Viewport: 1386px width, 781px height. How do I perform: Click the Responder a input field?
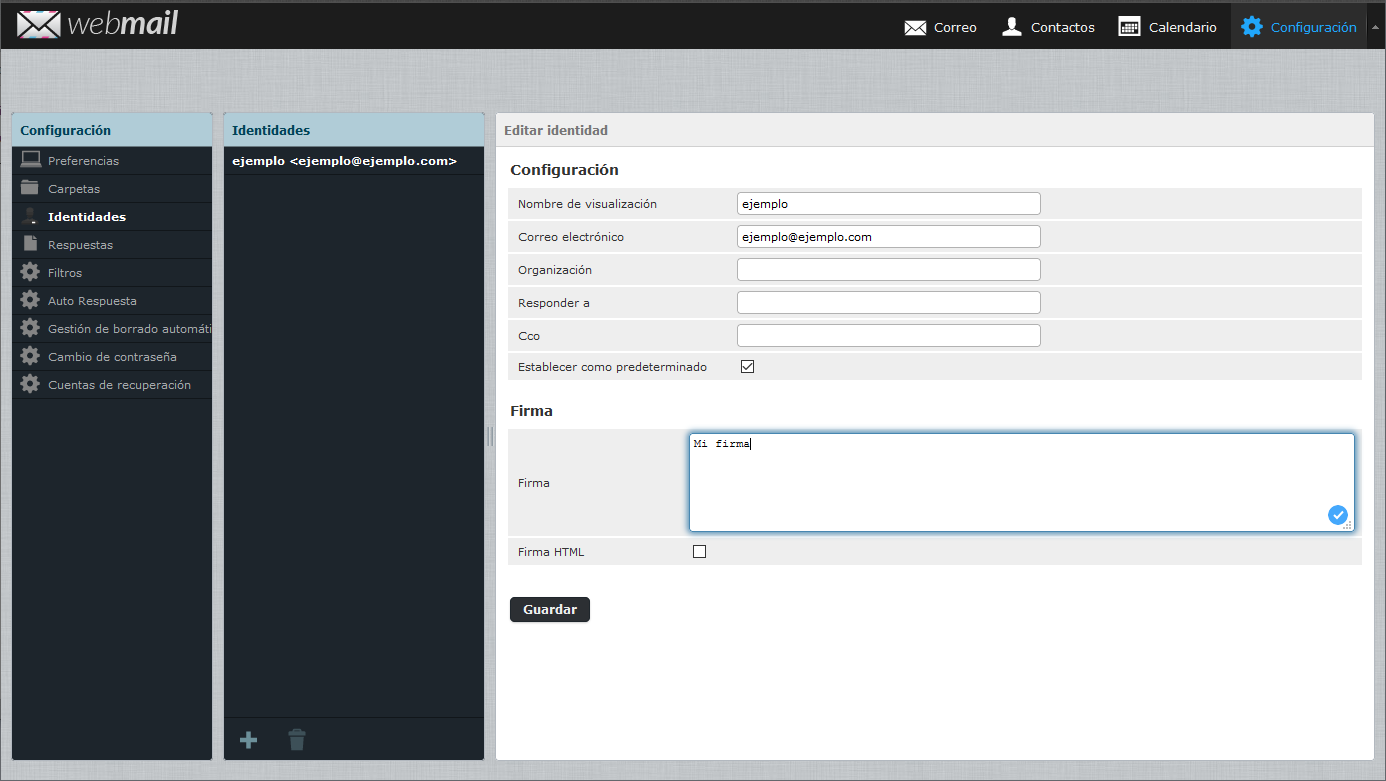click(x=888, y=302)
